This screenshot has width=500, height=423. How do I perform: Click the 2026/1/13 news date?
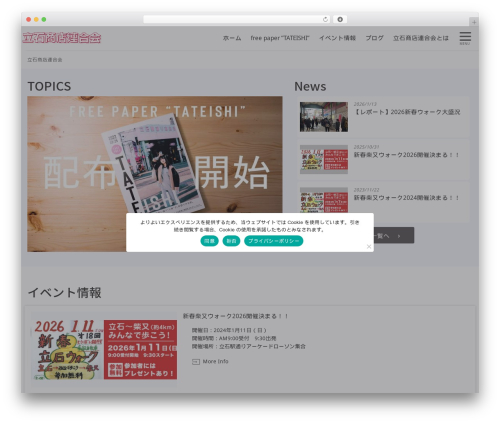(x=365, y=104)
